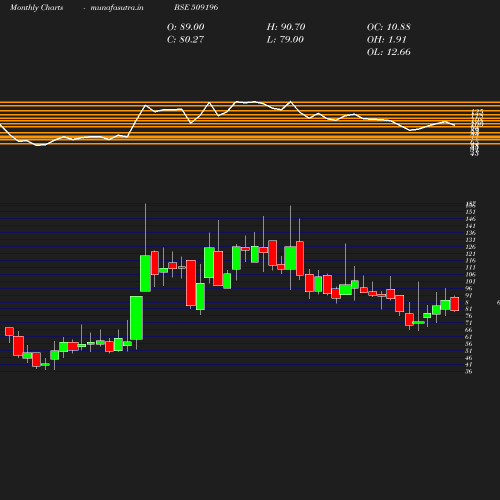Click the 'Monthly Charts' title text
This screenshot has width=500, height=500.
click(36, 7)
